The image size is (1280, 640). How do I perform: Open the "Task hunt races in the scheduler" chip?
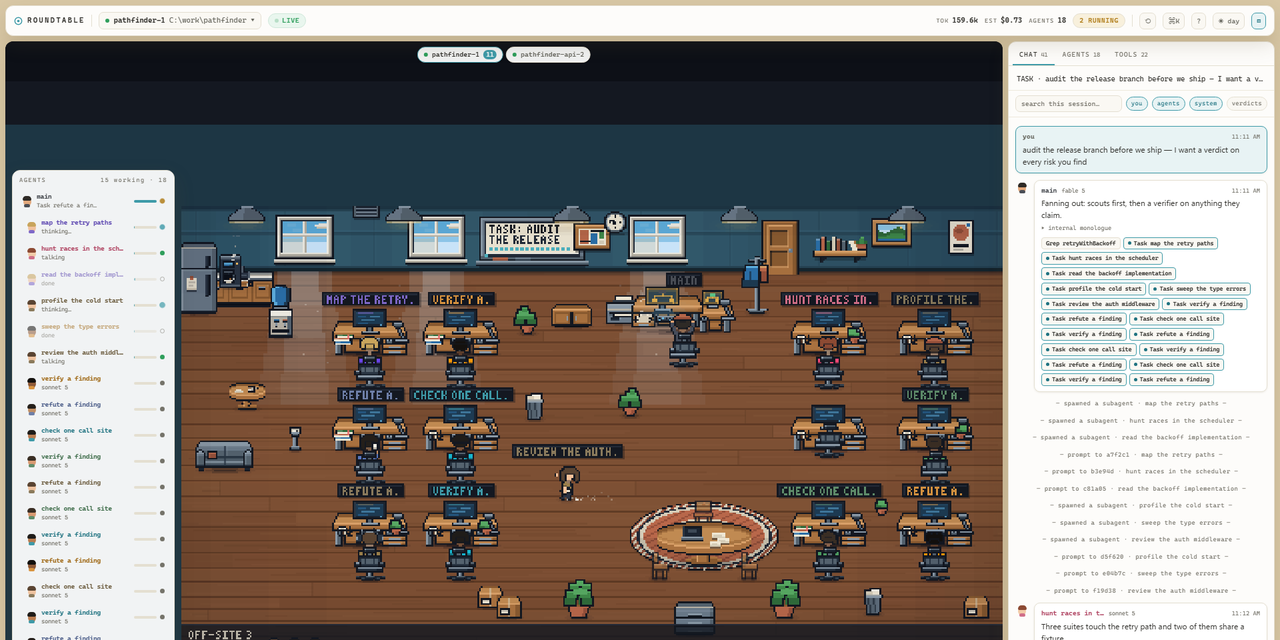pos(1102,258)
